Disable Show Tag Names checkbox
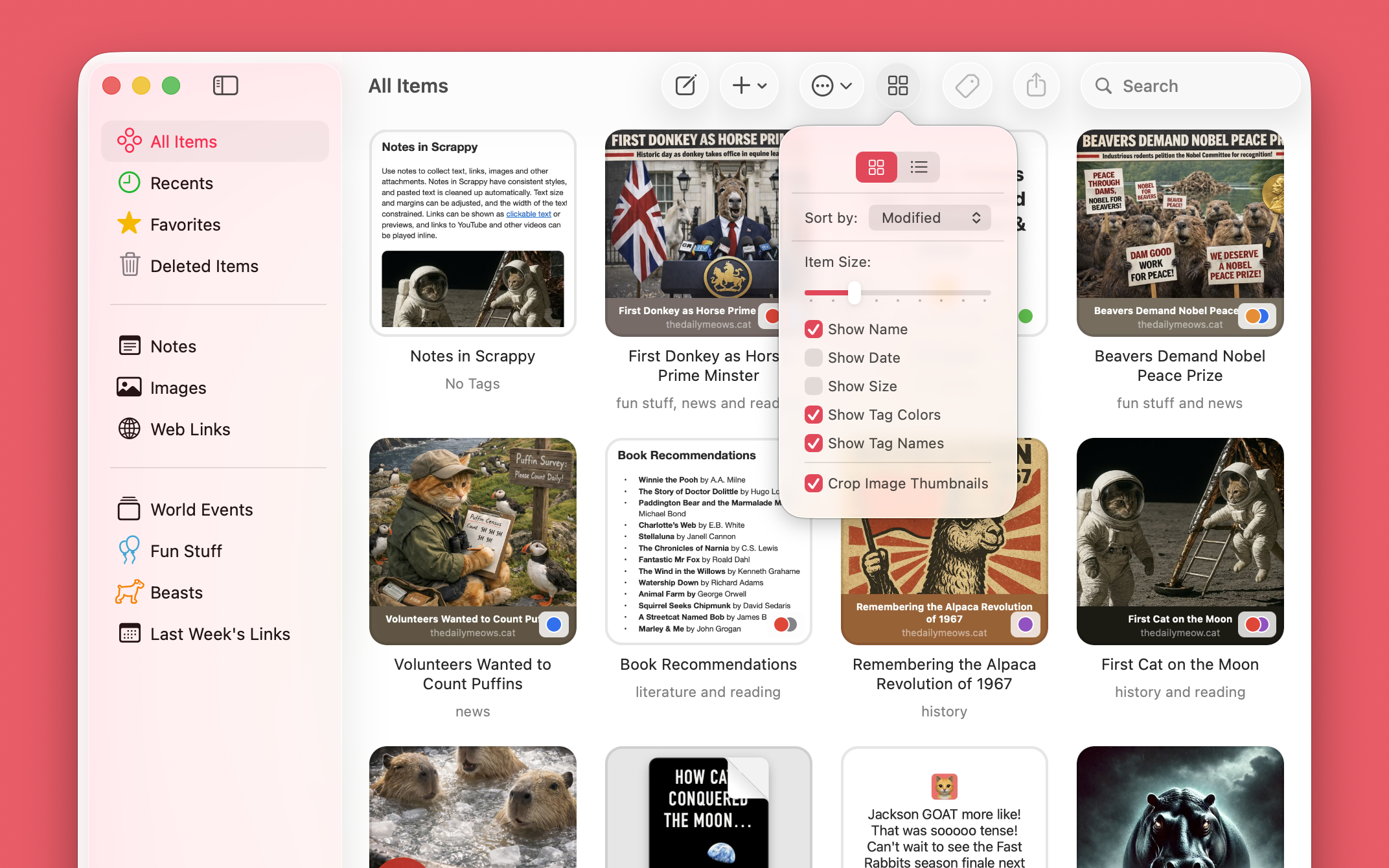The image size is (1389, 868). (814, 443)
